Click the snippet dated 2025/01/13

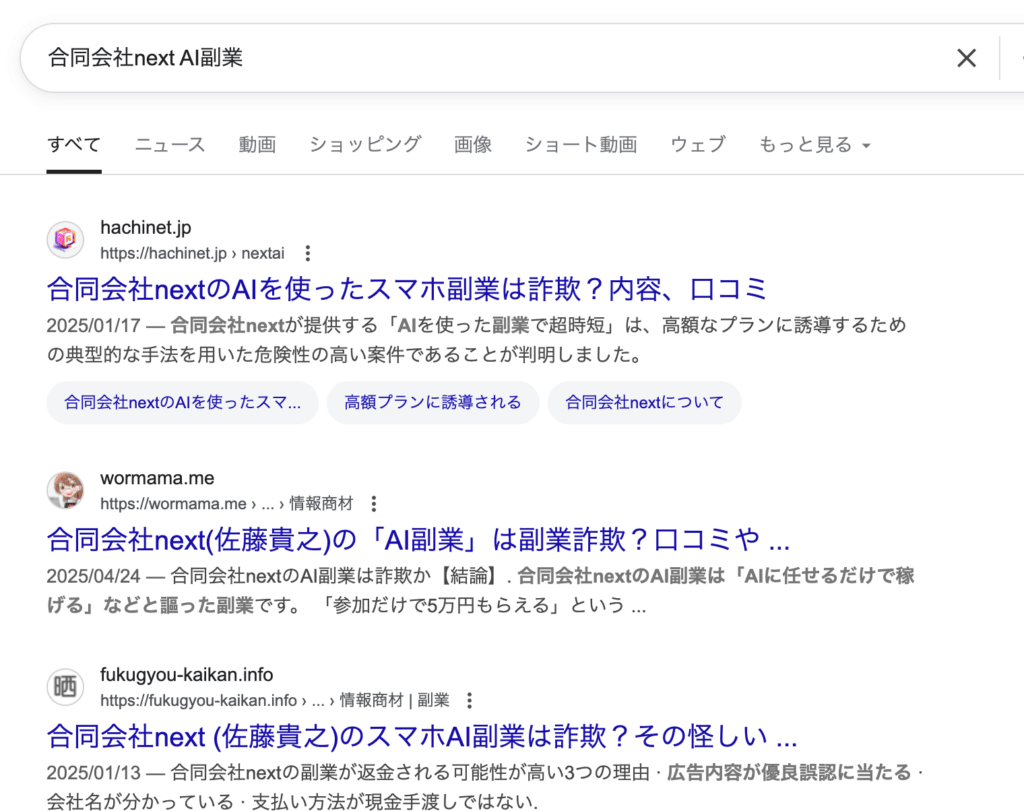(x=485, y=787)
